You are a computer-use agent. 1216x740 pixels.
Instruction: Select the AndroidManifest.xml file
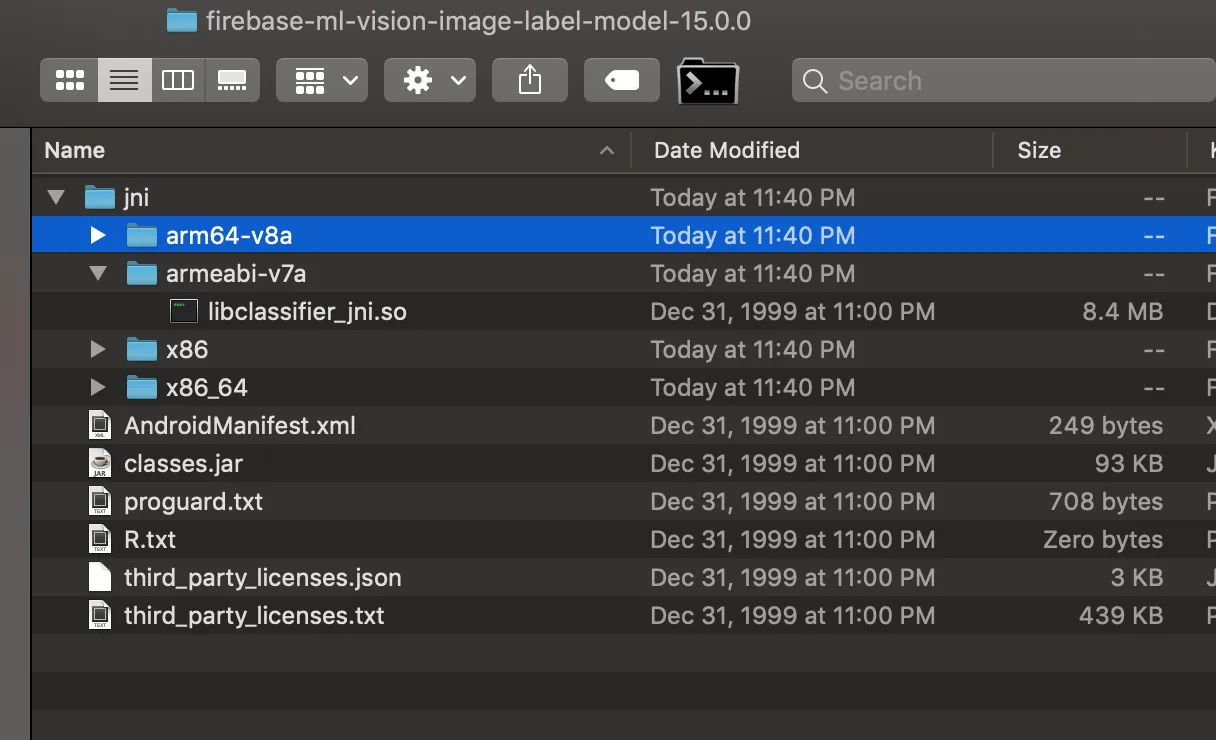click(239, 425)
